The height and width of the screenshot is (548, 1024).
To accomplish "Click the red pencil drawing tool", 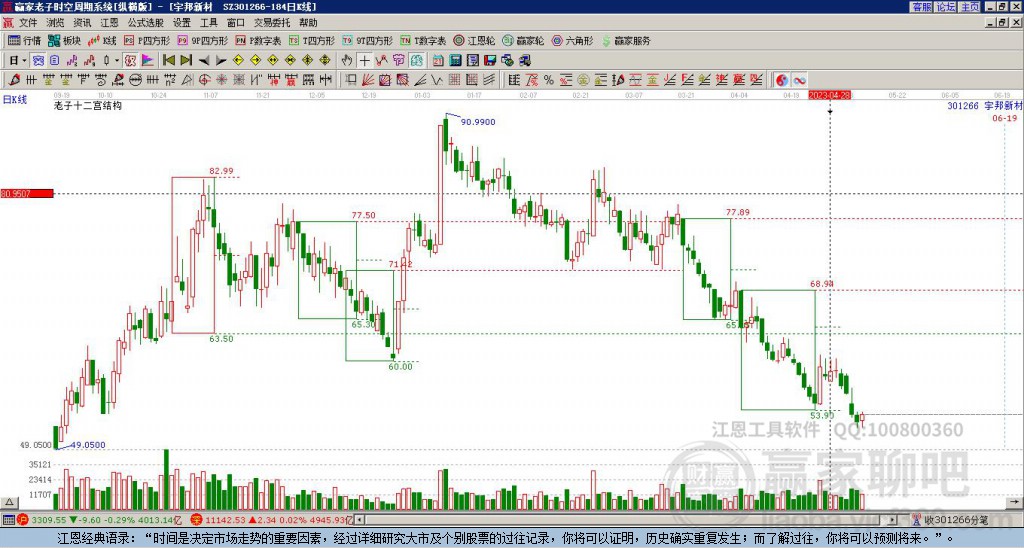I will [14, 80].
